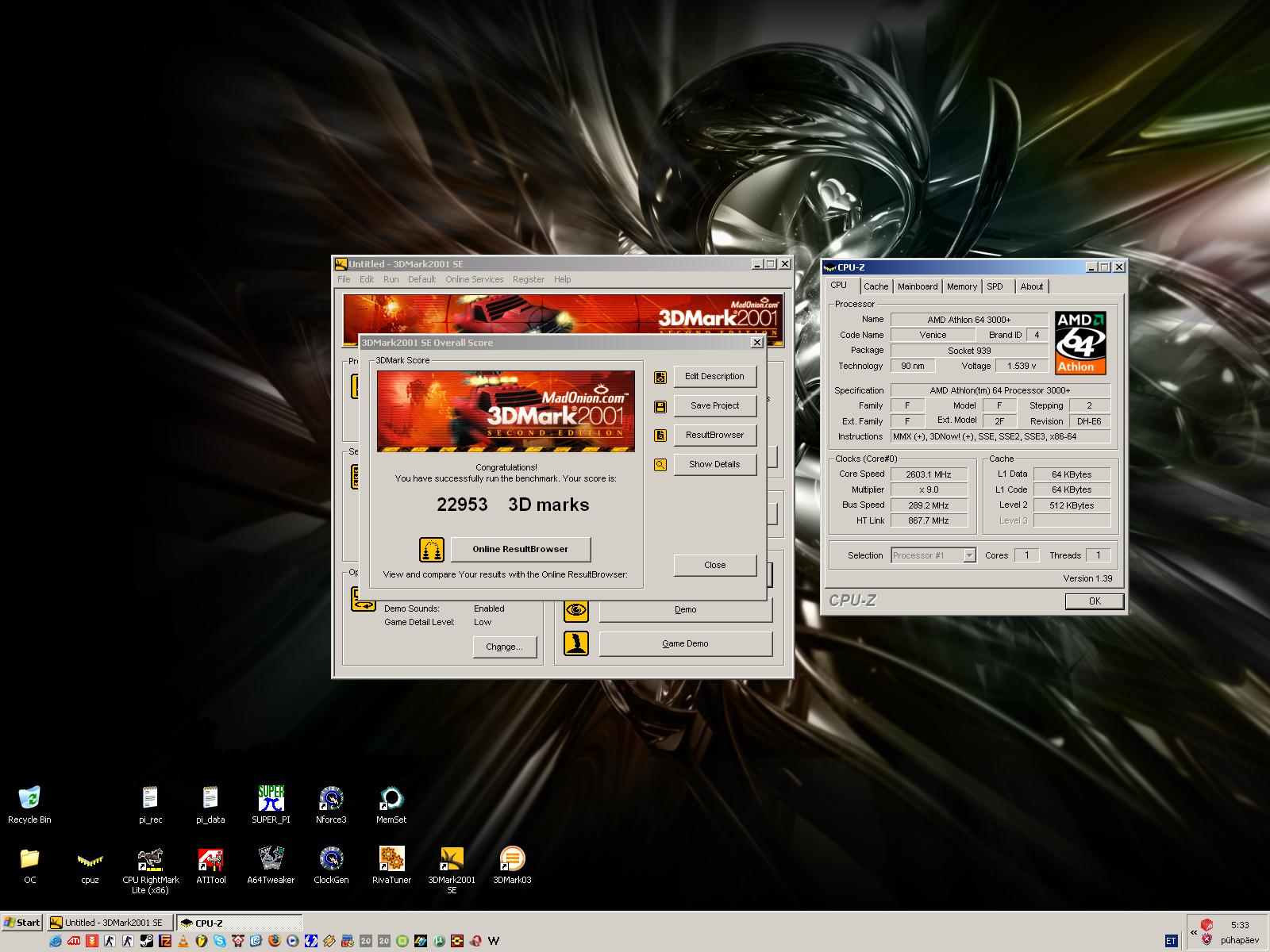Select CPU RightMark Lite shortcut

[x=150, y=870]
